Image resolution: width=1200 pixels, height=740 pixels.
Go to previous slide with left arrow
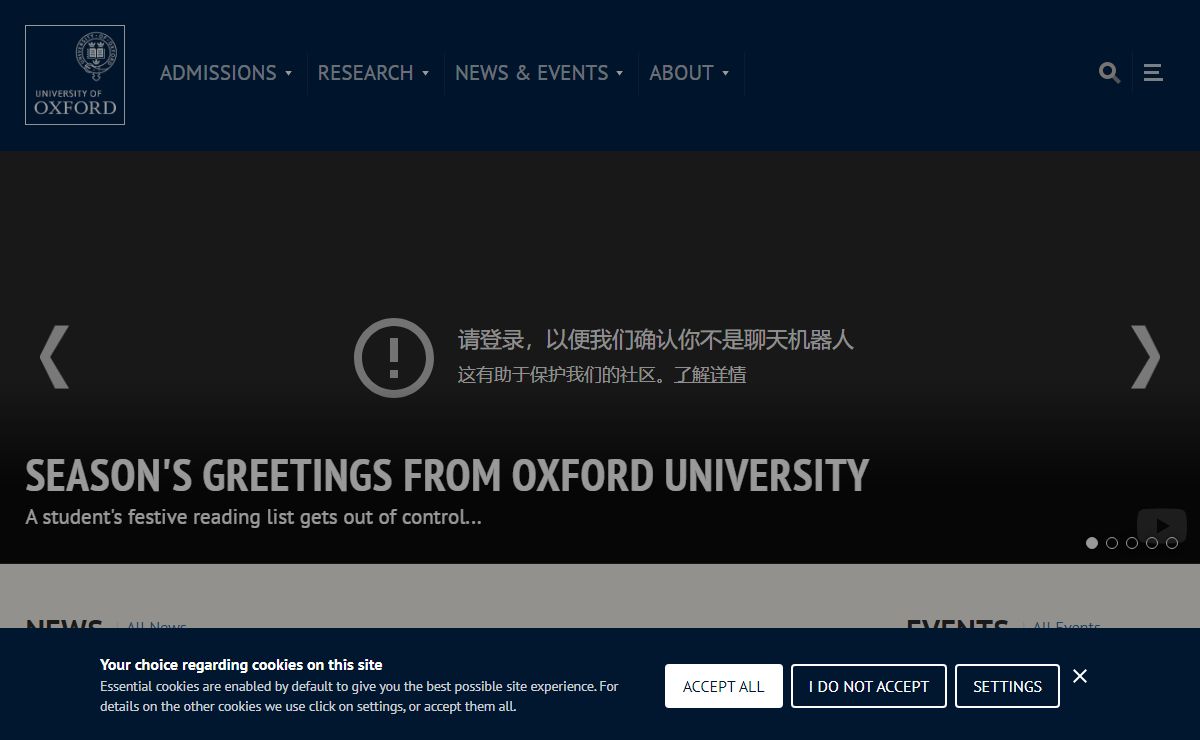[54, 356]
